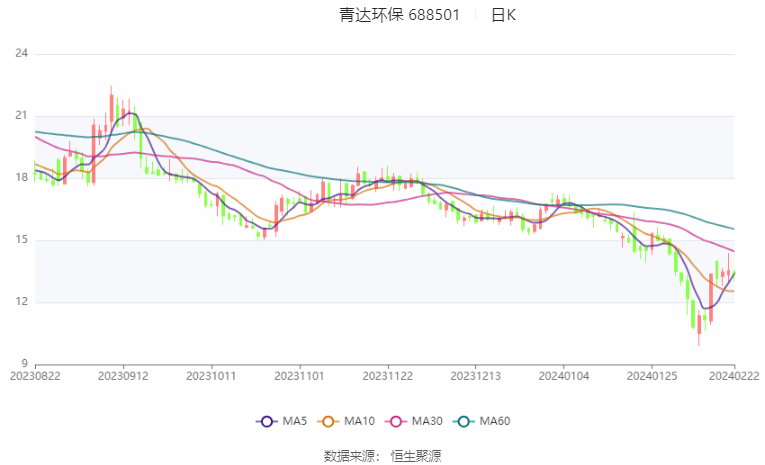
Task: Toggle the MA30 legend item
Action: pyautogui.click(x=414, y=421)
